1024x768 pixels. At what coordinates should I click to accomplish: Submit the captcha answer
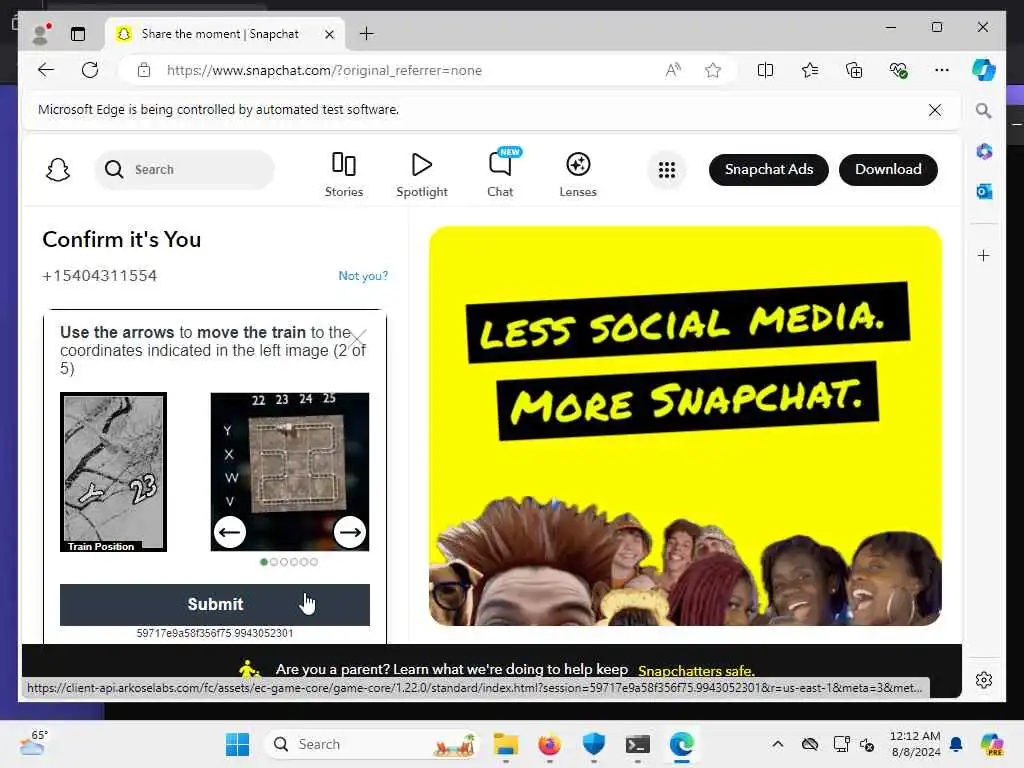(x=215, y=605)
